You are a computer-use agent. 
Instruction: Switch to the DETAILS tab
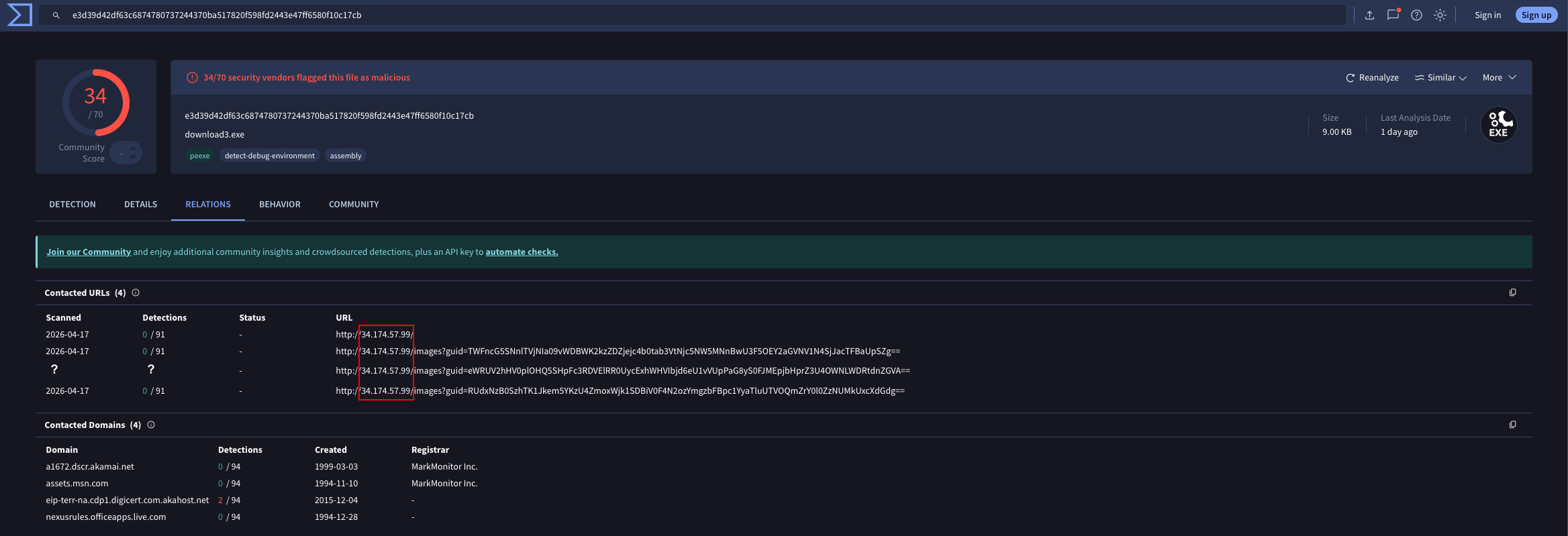pyautogui.click(x=140, y=205)
